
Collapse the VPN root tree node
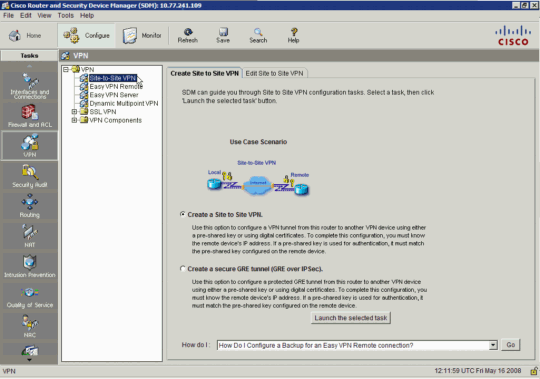(66, 70)
